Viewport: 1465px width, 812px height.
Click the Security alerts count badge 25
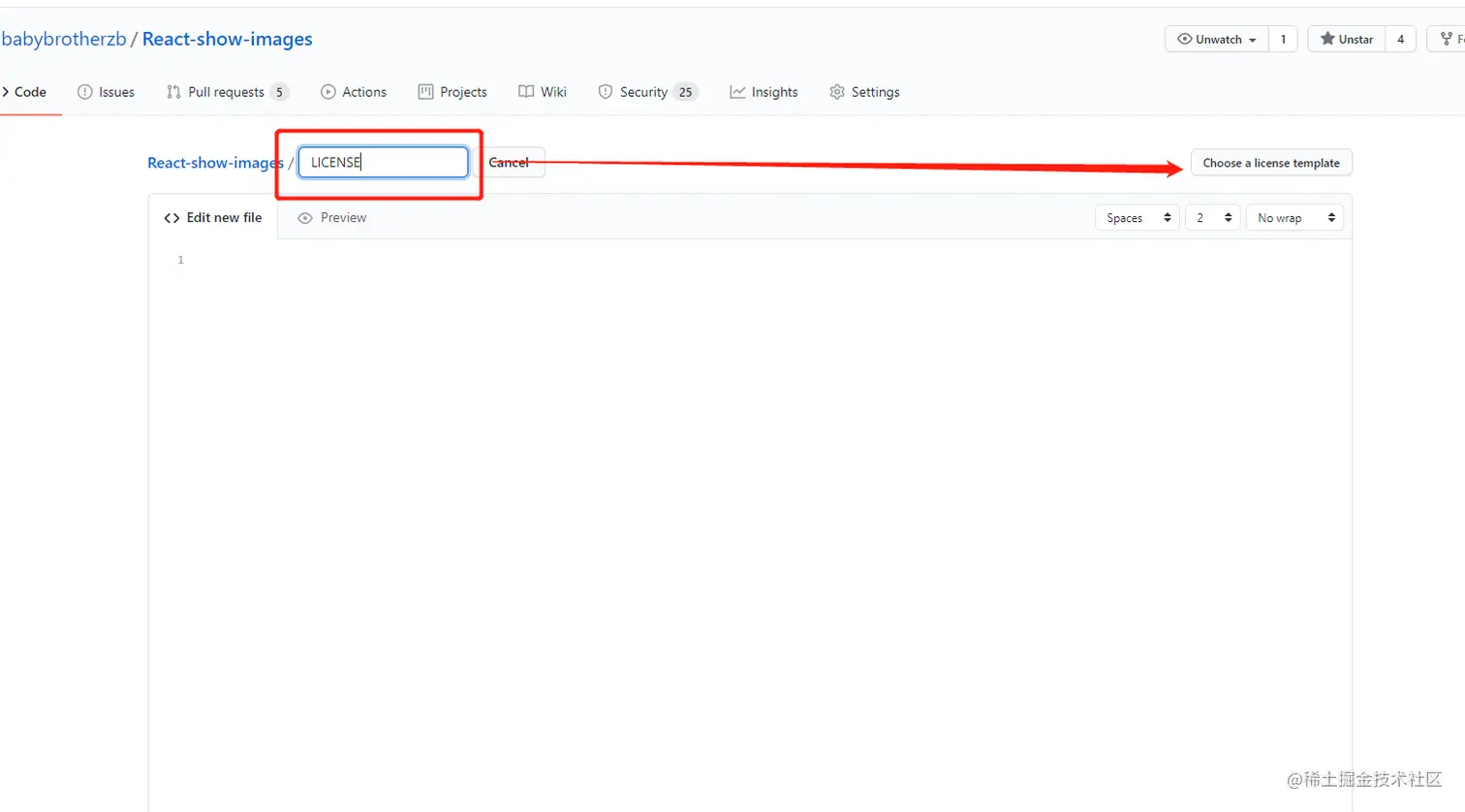(x=686, y=92)
